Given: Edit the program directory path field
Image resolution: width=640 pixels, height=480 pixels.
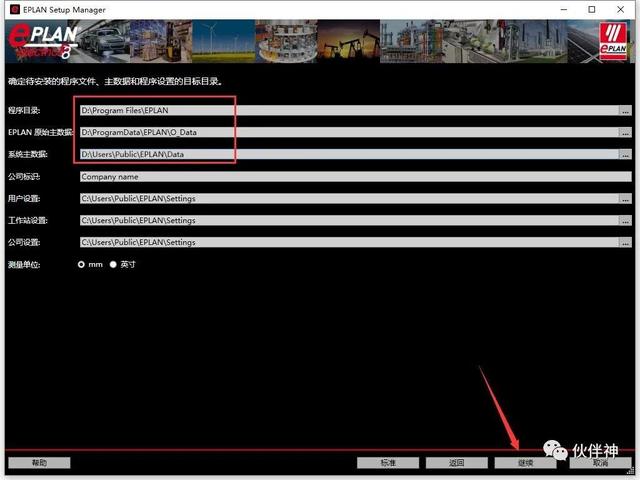Looking at the screenshot, I should tap(349, 110).
